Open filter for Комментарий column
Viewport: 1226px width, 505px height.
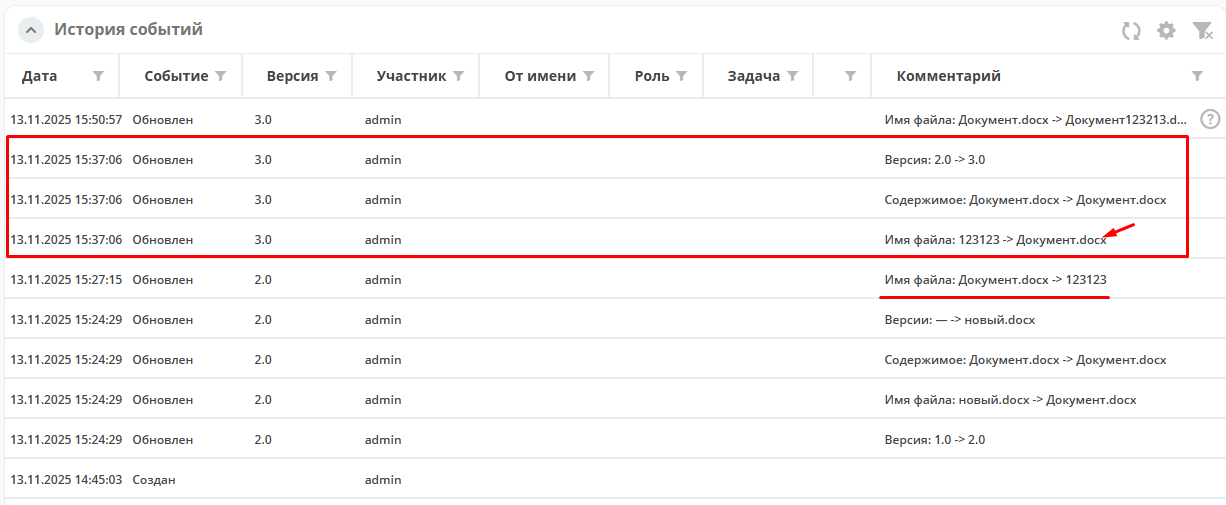[x=1197, y=76]
